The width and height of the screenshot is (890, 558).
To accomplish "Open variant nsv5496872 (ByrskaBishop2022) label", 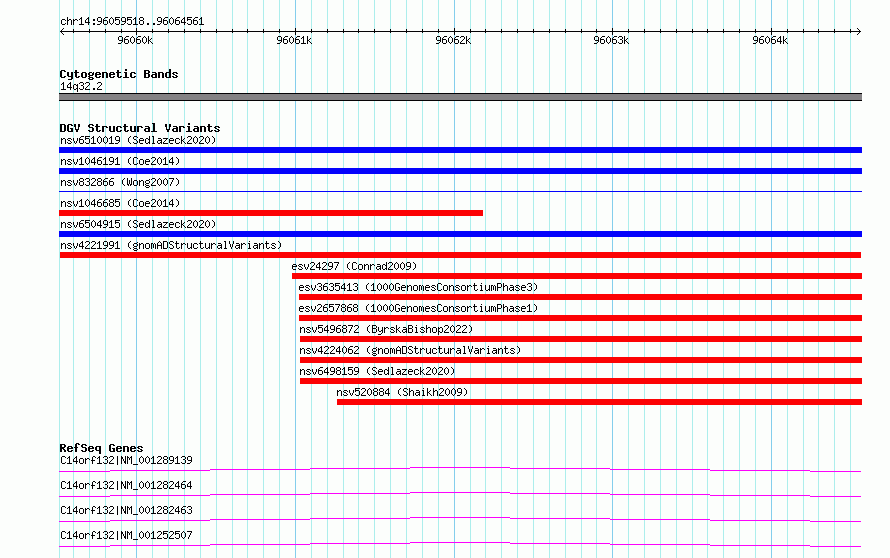I will coord(386,329).
